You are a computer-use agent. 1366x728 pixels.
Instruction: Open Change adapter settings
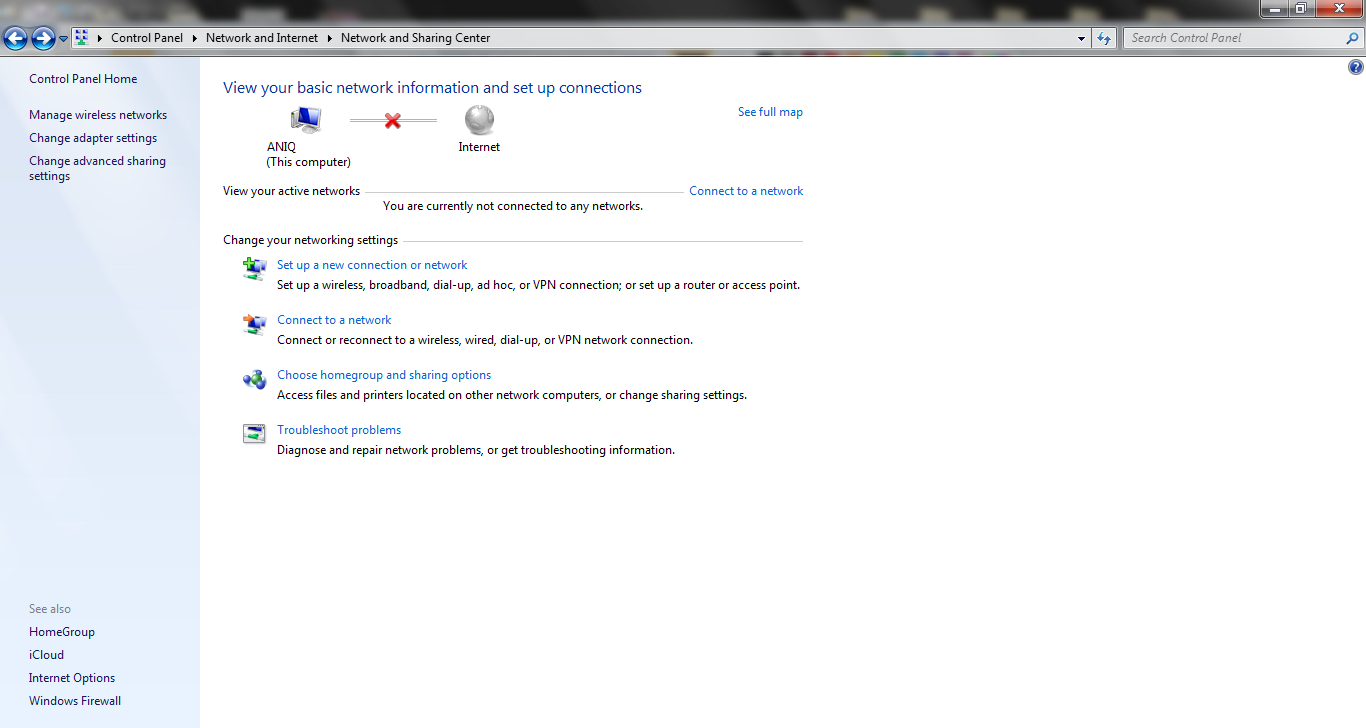pyautogui.click(x=93, y=138)
